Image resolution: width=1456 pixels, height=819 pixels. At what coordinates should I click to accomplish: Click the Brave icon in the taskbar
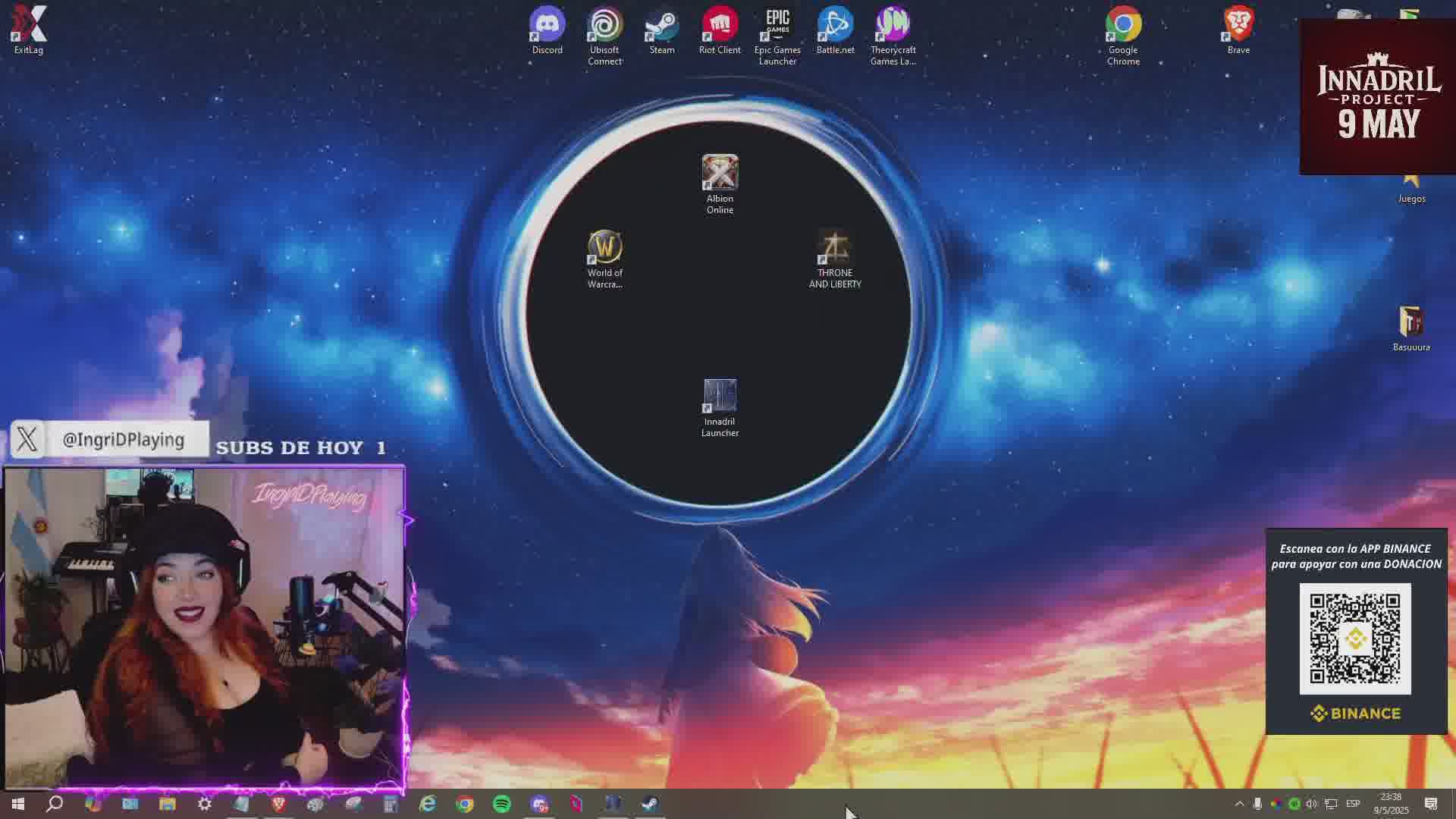pos(279,804)
